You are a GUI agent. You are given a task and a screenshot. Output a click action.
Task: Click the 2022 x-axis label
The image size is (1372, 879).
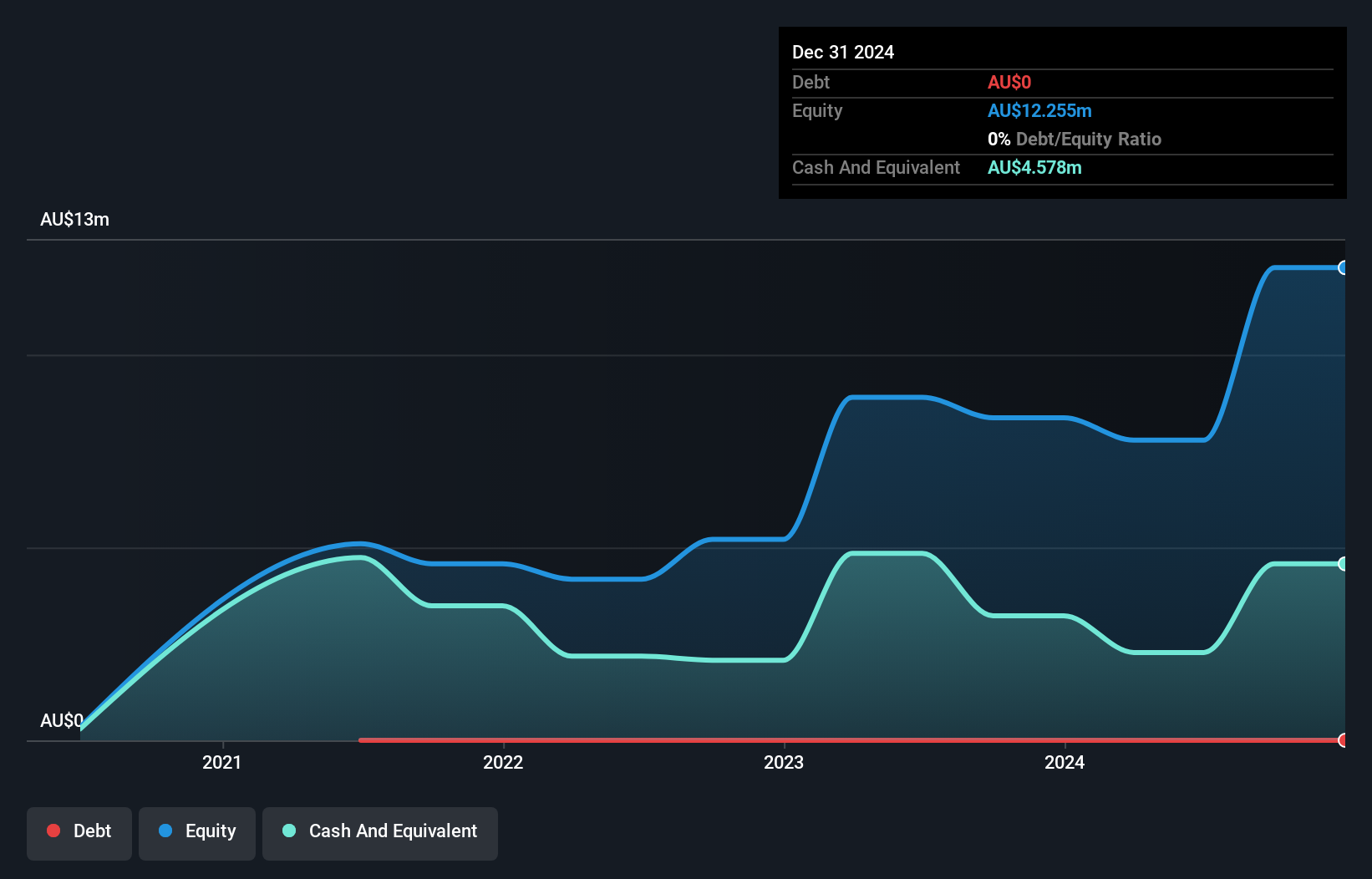pos(503,762)
